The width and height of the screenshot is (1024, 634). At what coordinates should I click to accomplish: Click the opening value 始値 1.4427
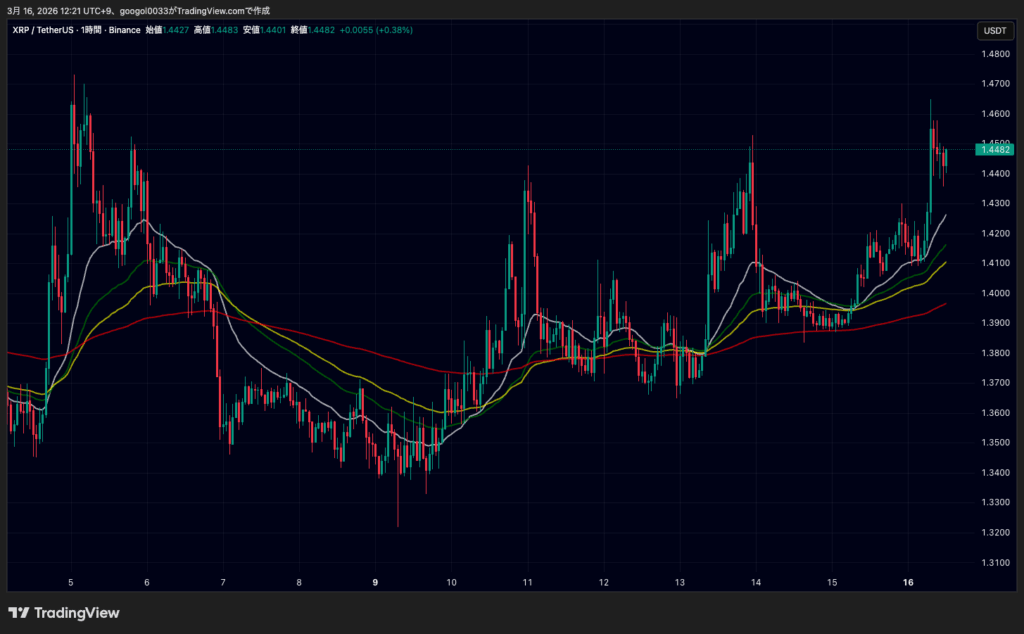pyautogui.click(x=166, y=30)
